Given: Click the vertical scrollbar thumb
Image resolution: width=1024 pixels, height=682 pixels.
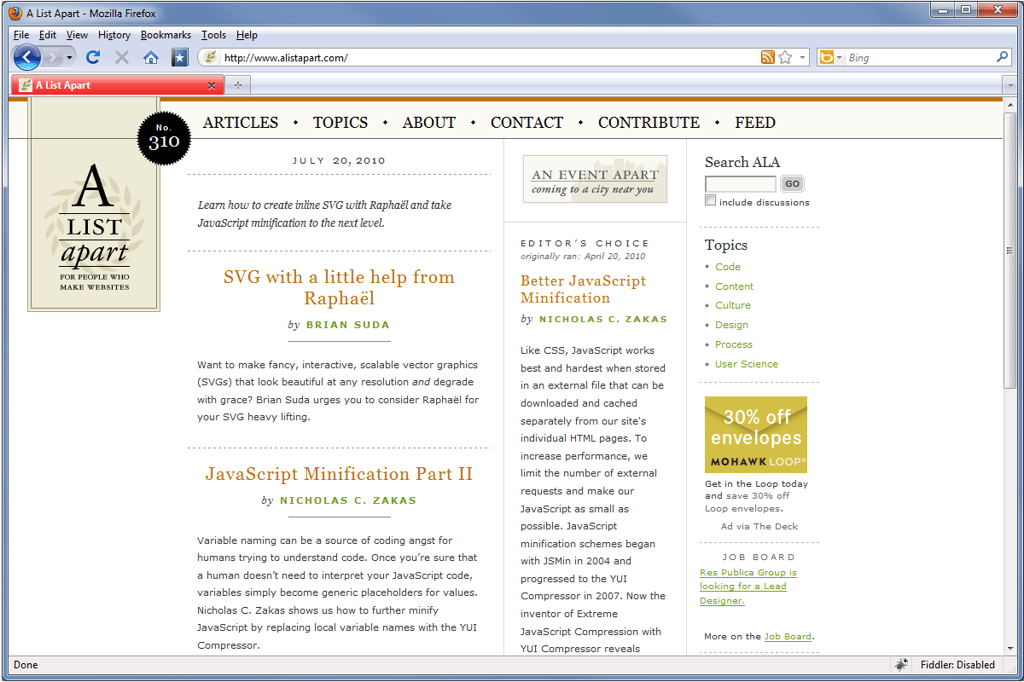Looking at the screenshot, I should [1010, 251].
